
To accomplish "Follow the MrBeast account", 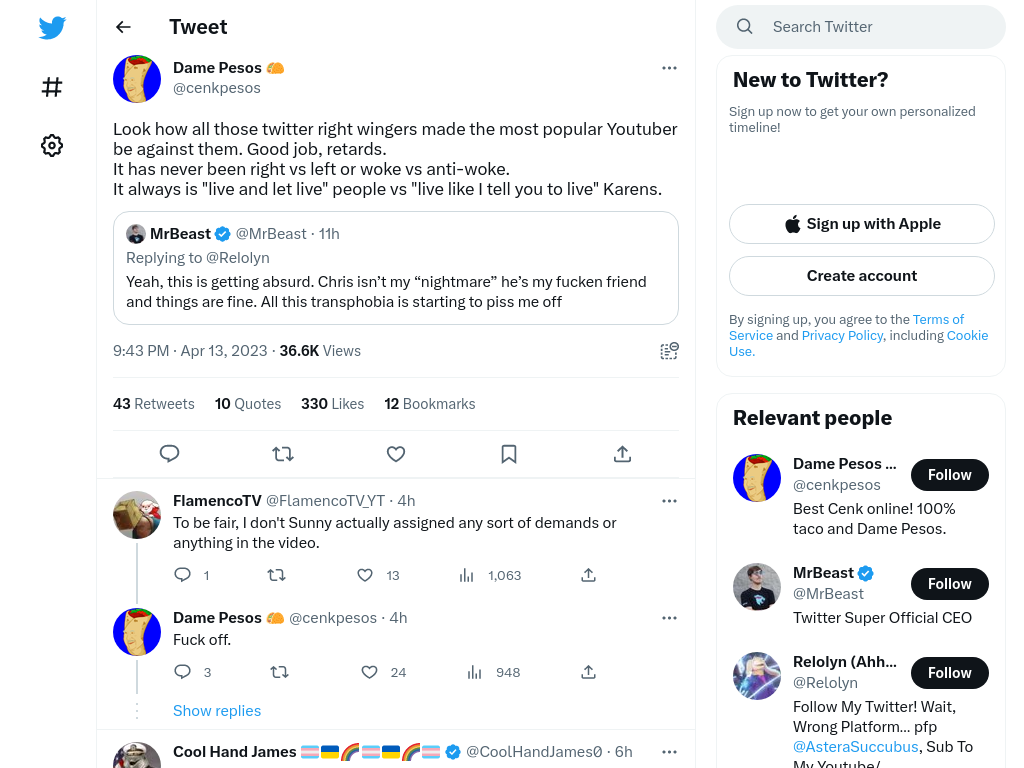I will [950, 584].
